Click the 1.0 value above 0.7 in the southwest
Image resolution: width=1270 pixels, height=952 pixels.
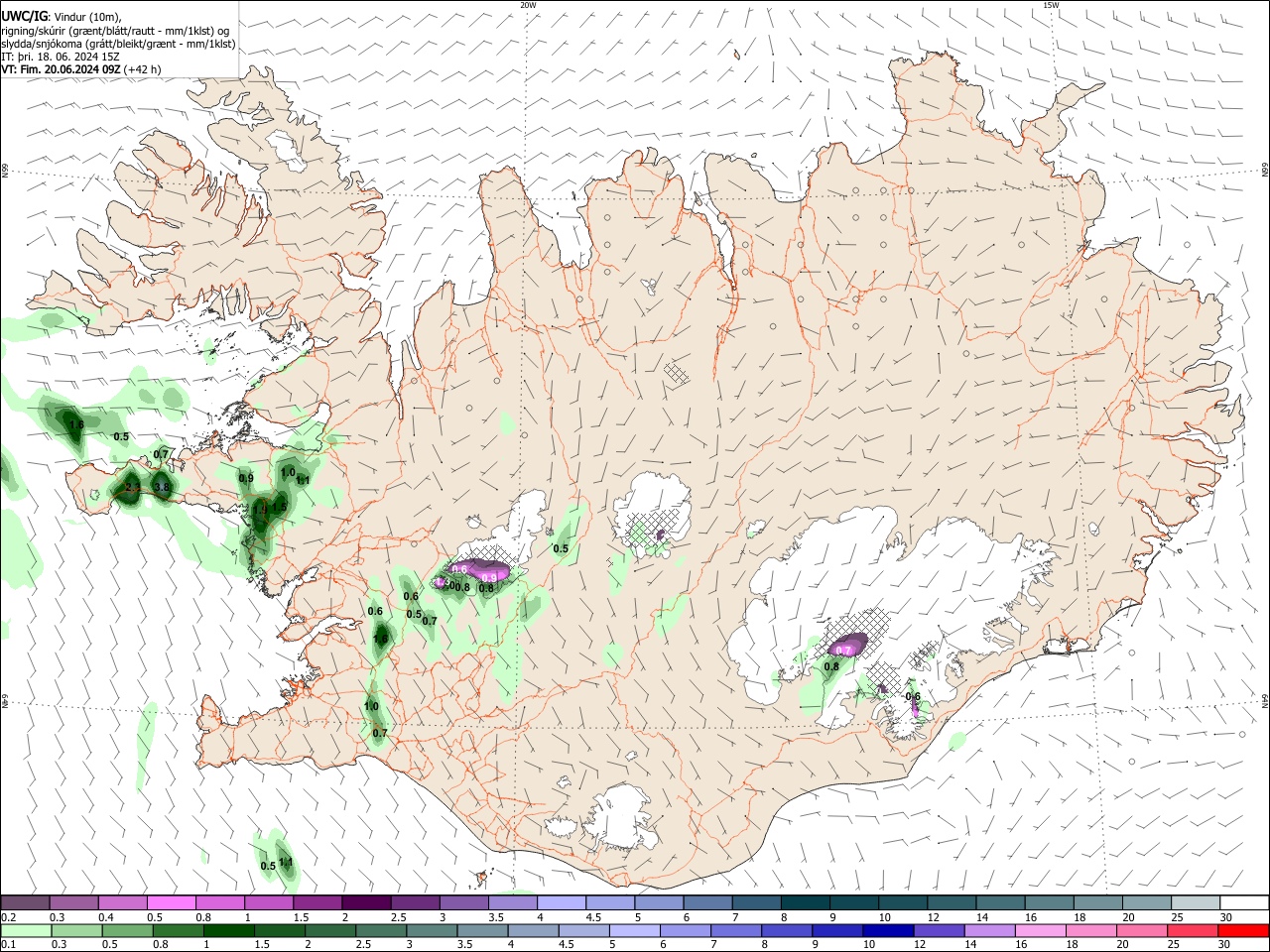click(x=371, y=706)
